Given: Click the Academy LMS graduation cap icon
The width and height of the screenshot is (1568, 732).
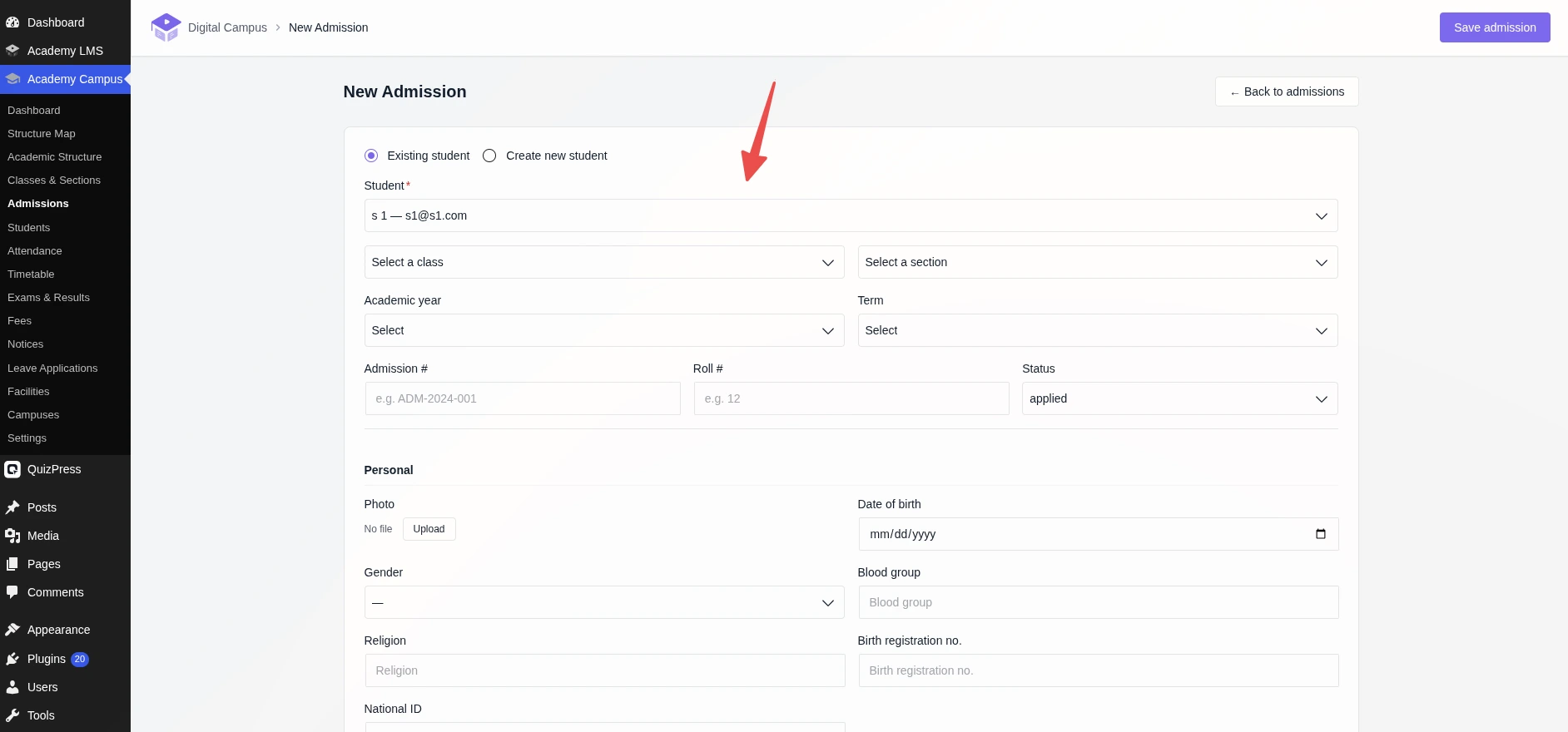Looking at the screenshot, I should (12, 51).
